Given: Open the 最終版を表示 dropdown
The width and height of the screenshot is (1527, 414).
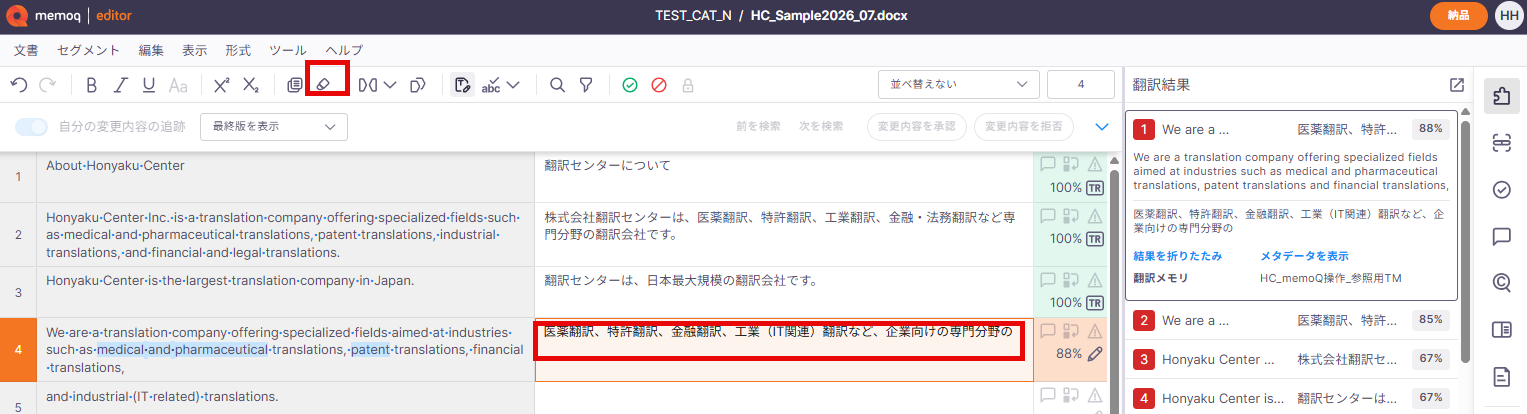Looking at the screenshot, I should tap(274, 127).
